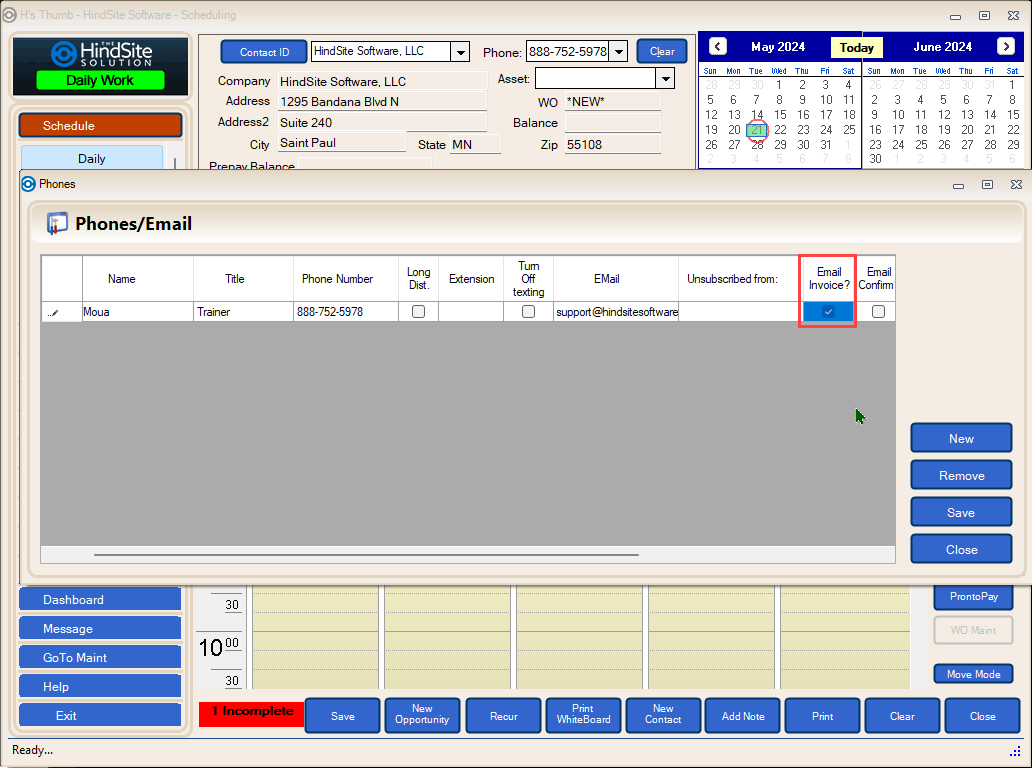Maximize the Phones dialog window
1032x768 pixels.
[x=987, y=184]
